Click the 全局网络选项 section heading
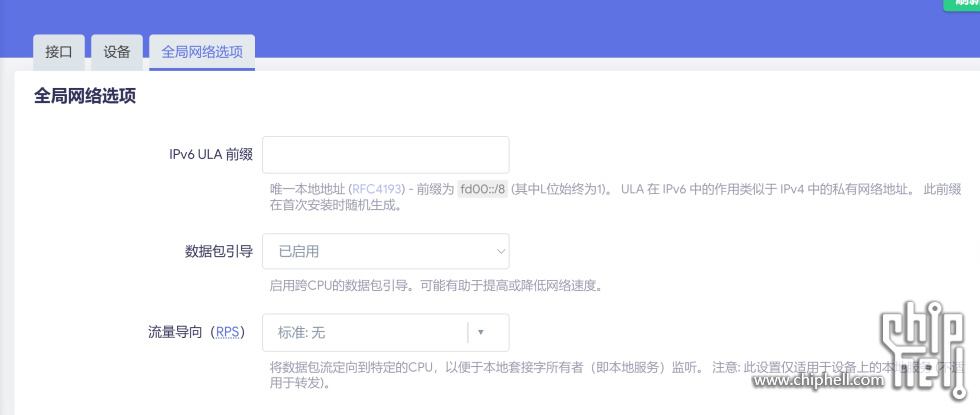Image resolution: width=980 pixels, height=415 pixels. [84, 96]
